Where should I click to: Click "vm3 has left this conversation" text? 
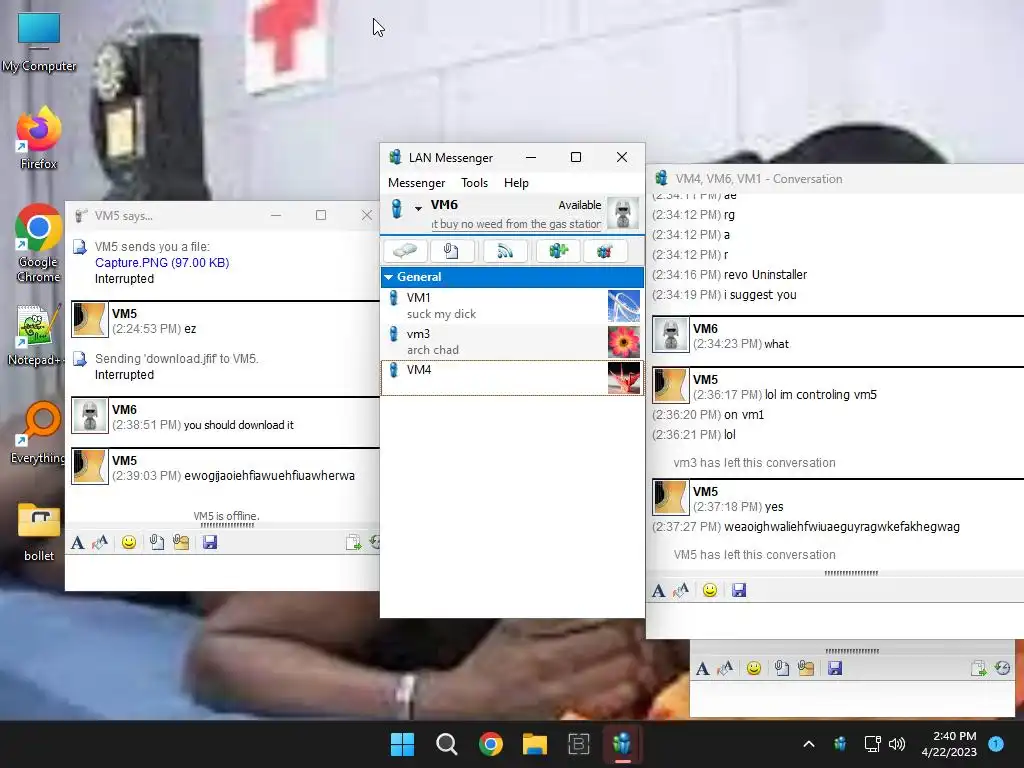click(x=754, y=463)
